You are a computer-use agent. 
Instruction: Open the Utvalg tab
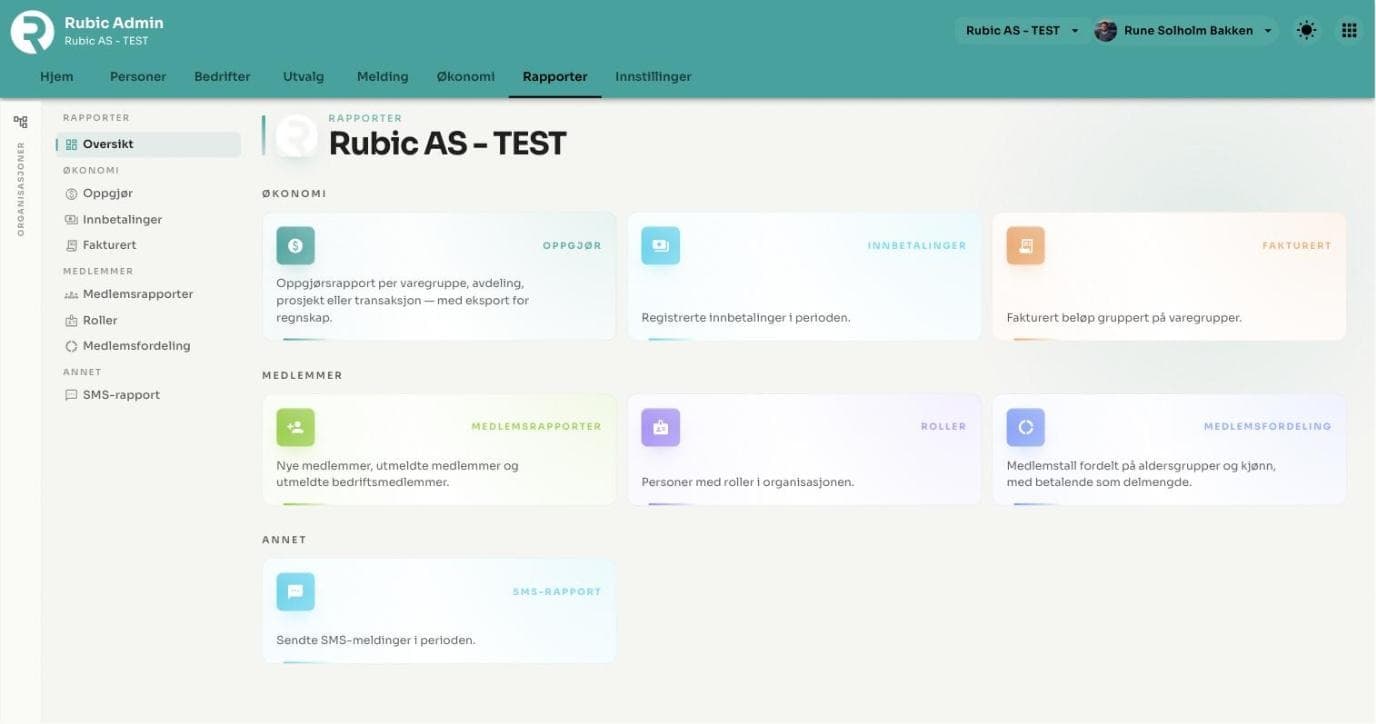tap(304, 77)
